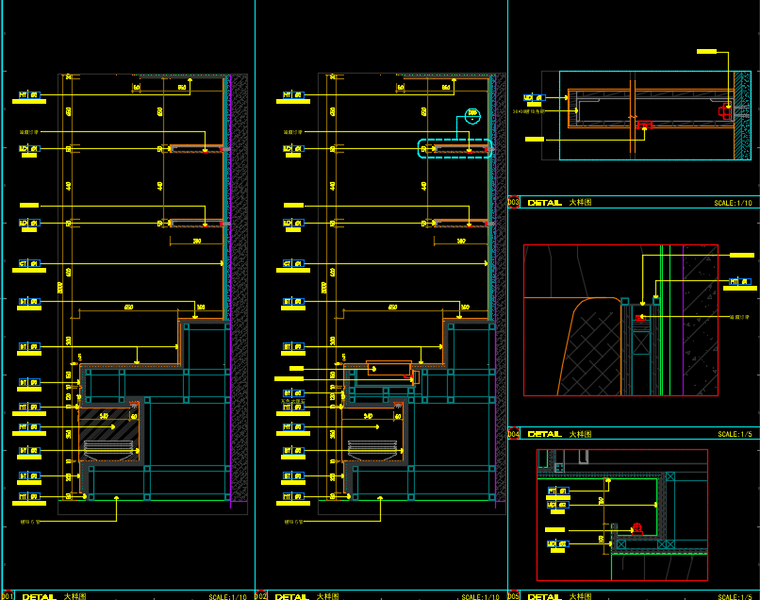Select the cyan-framed shelf drawing of detail 003

[655, 115]
